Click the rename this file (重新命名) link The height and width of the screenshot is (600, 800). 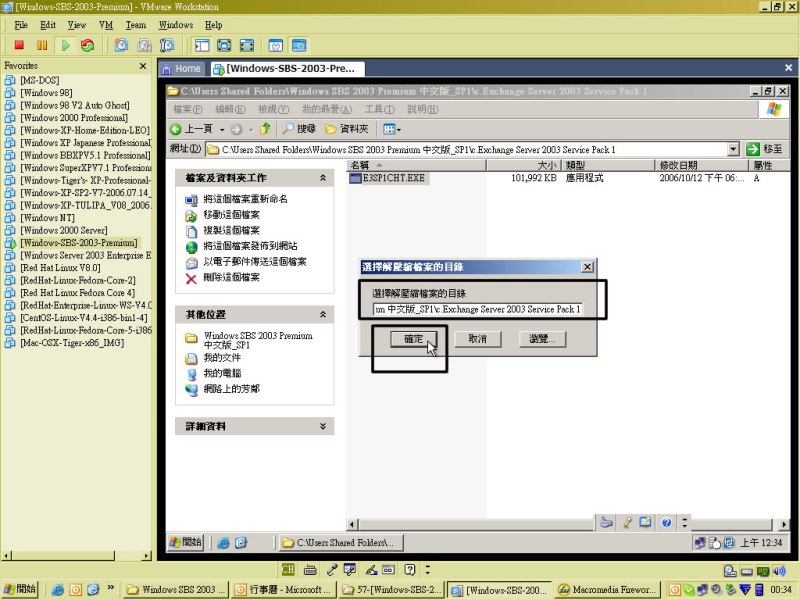point(245,199)
